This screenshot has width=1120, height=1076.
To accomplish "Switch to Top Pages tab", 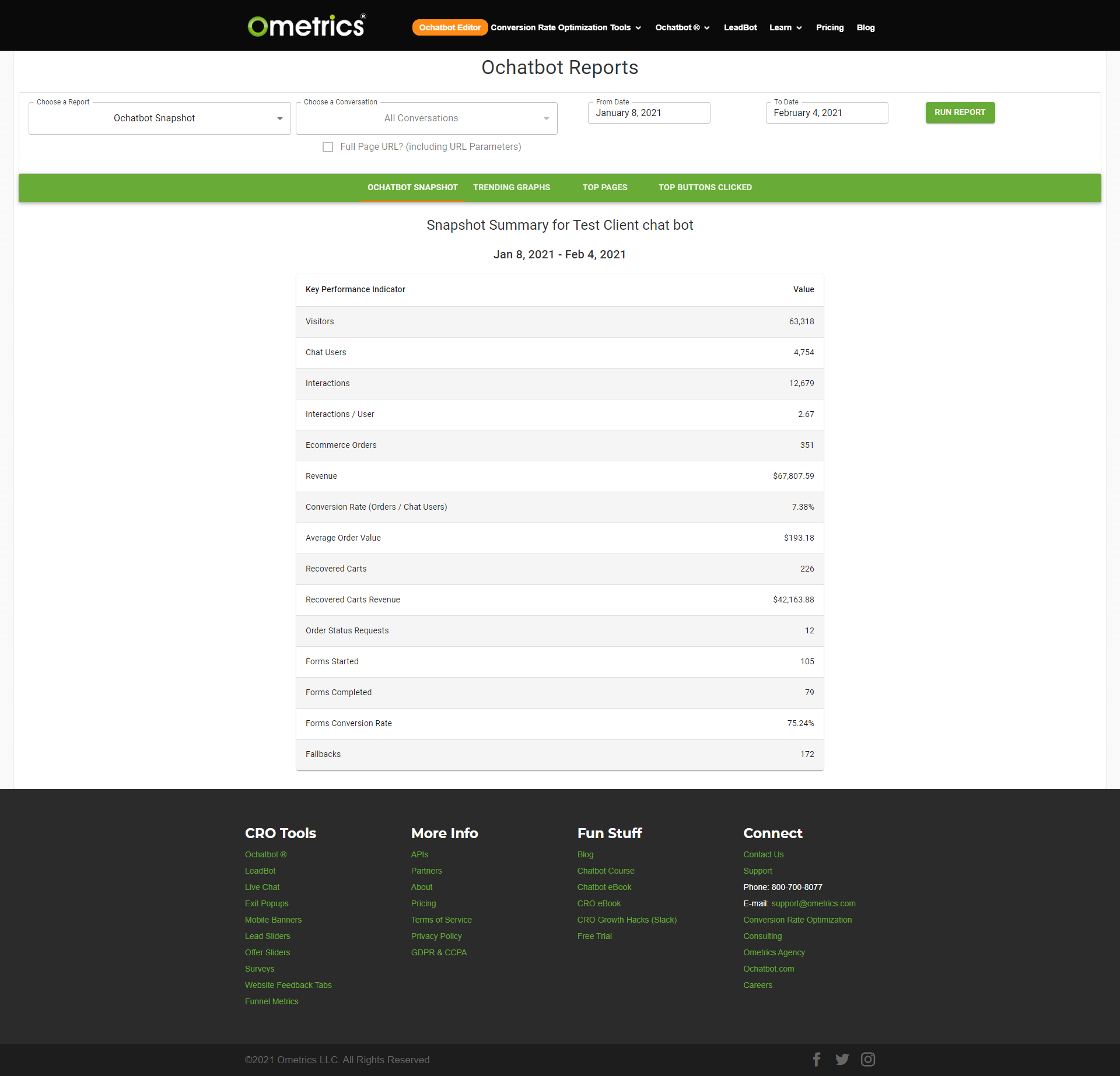I will click(x=605, y=187).
